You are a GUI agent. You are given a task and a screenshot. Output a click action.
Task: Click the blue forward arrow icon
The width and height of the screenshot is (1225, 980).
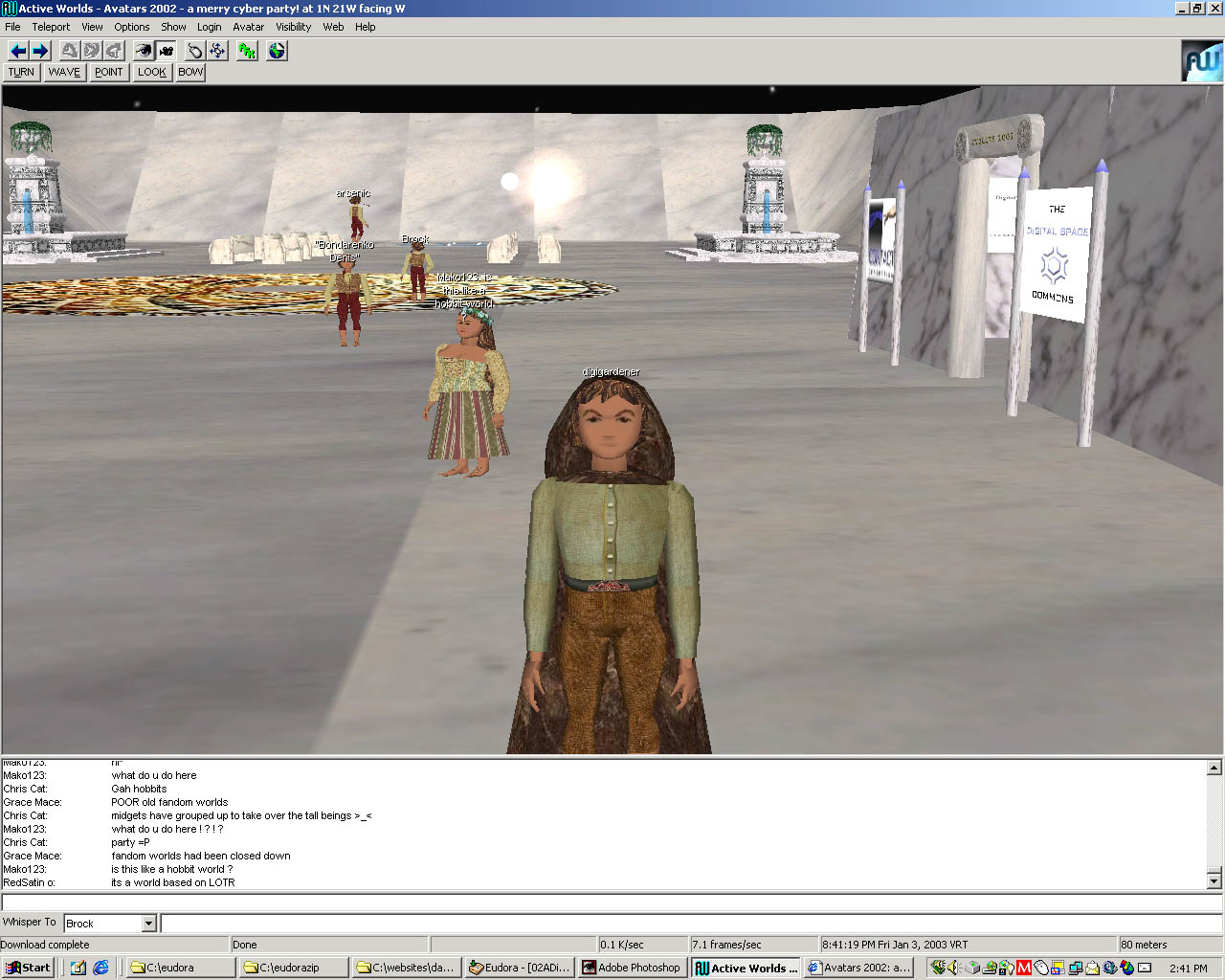[x=40, y=51]
